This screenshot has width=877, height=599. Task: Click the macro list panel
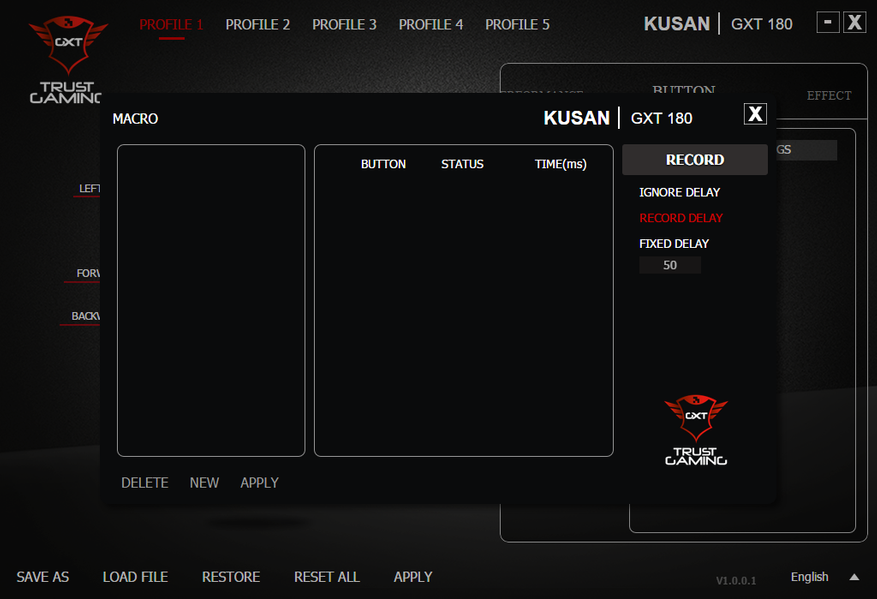(211, 300)
